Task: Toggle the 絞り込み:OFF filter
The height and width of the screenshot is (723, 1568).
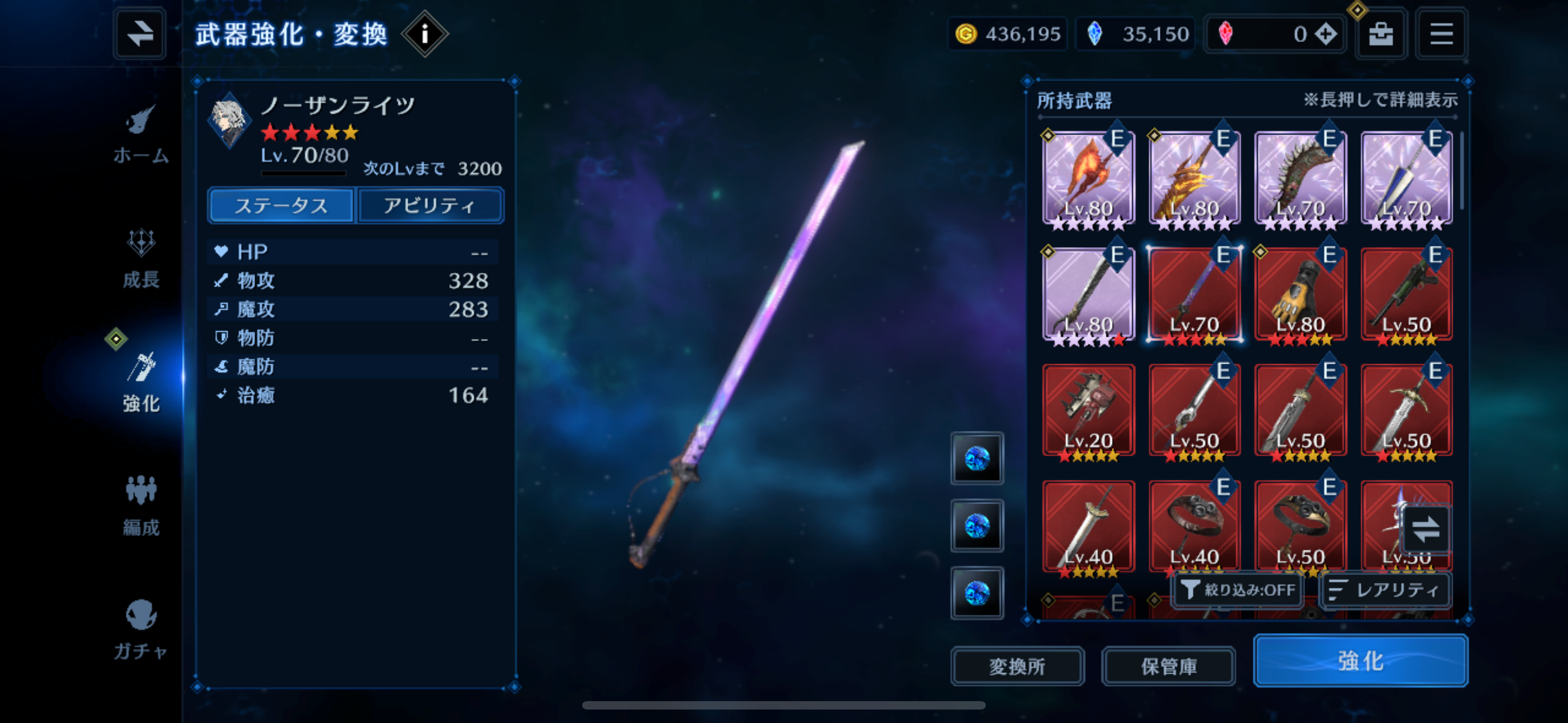Action: click(1238, 589)
